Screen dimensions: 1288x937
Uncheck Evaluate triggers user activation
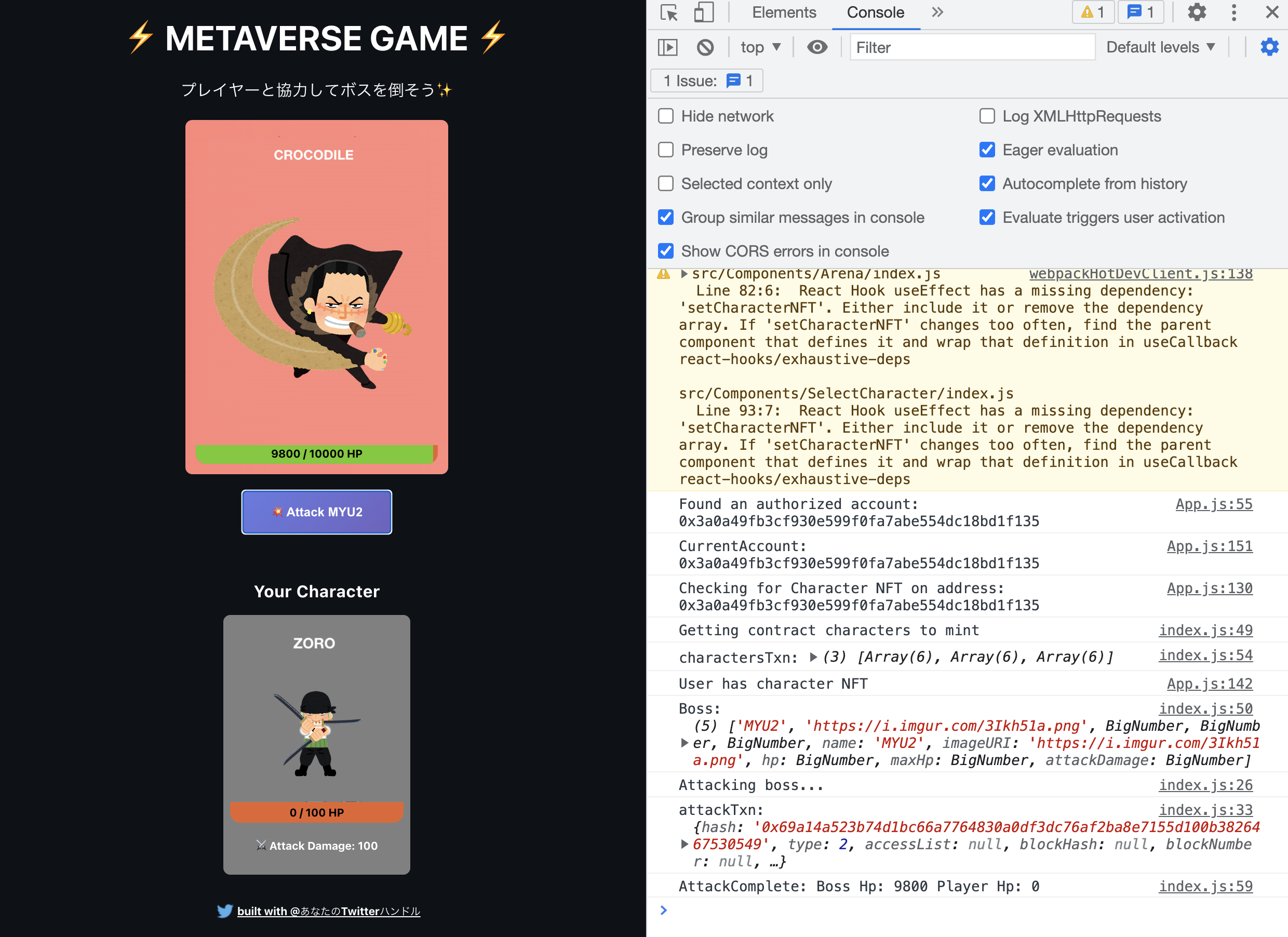point(987,218)
